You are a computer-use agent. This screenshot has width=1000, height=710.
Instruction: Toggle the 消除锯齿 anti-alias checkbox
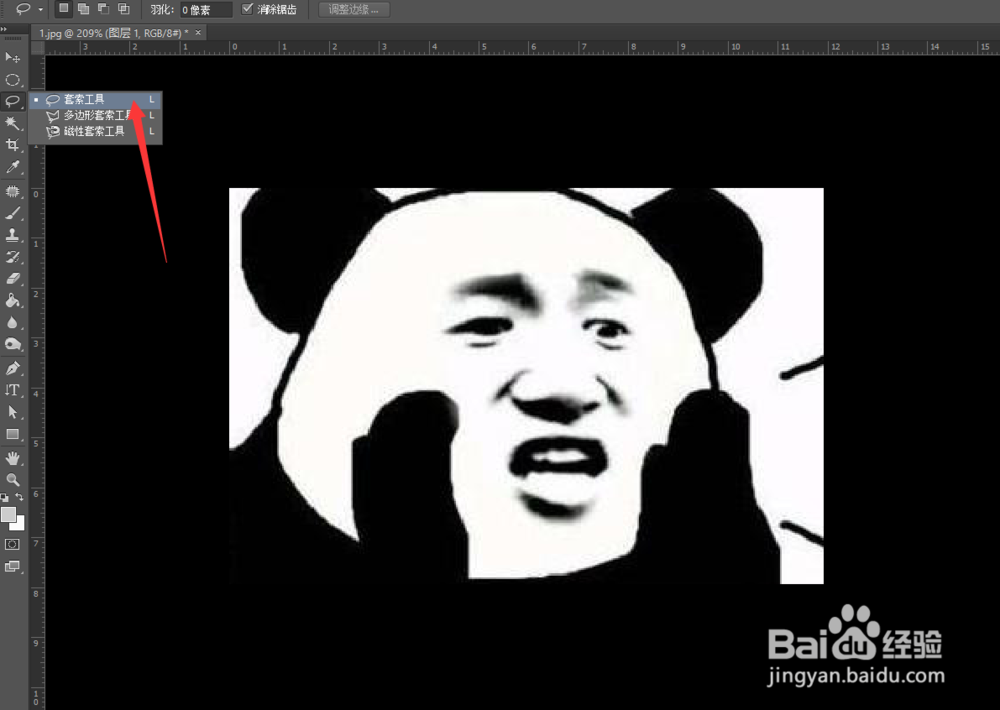tap(247, 9)
